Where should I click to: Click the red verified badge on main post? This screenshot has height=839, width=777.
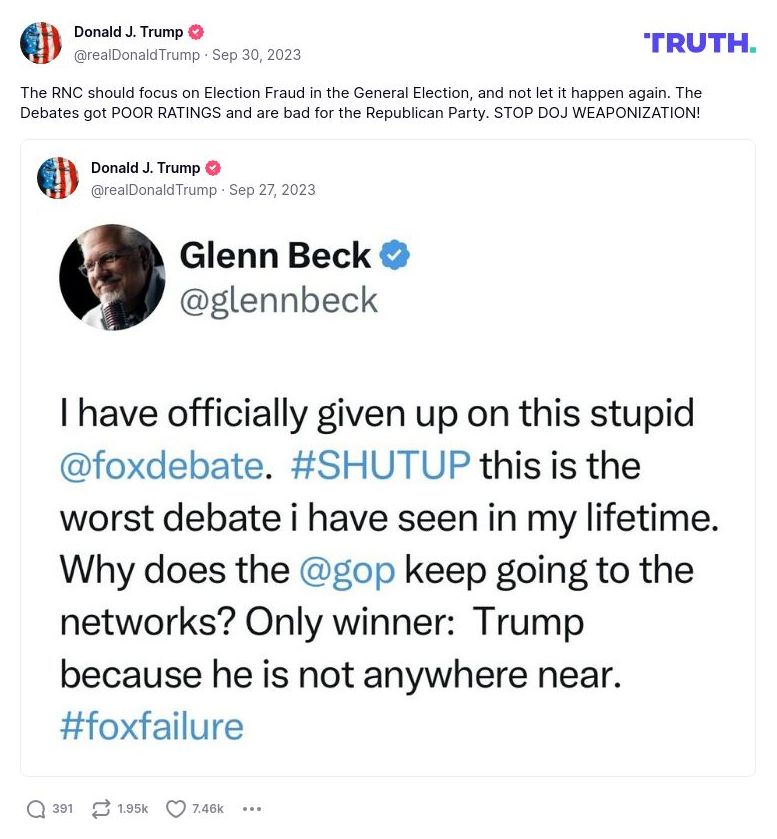pos(196,32)
